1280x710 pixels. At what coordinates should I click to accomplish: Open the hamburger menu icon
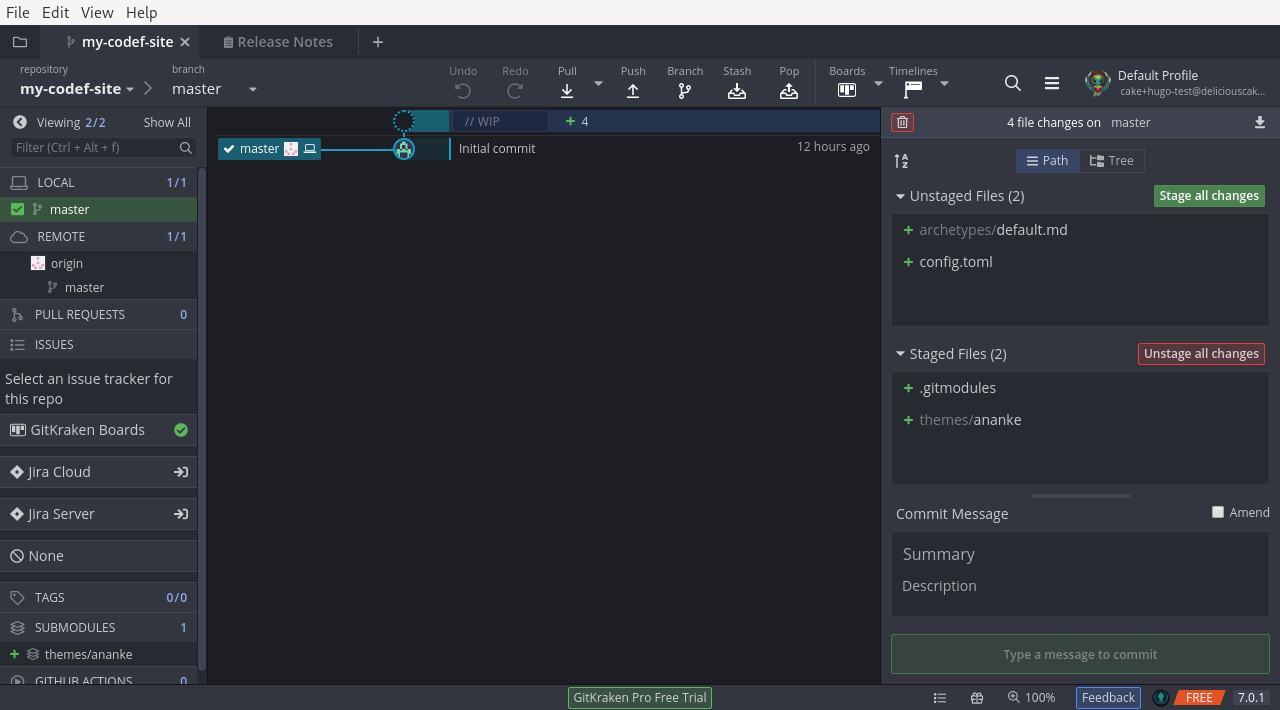click(x=1052, y=83)
